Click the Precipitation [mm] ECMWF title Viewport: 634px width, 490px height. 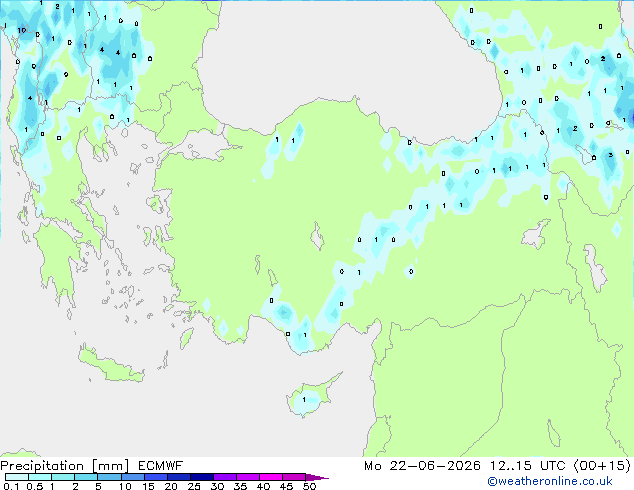pyautogui.click(x=92, y=466)
